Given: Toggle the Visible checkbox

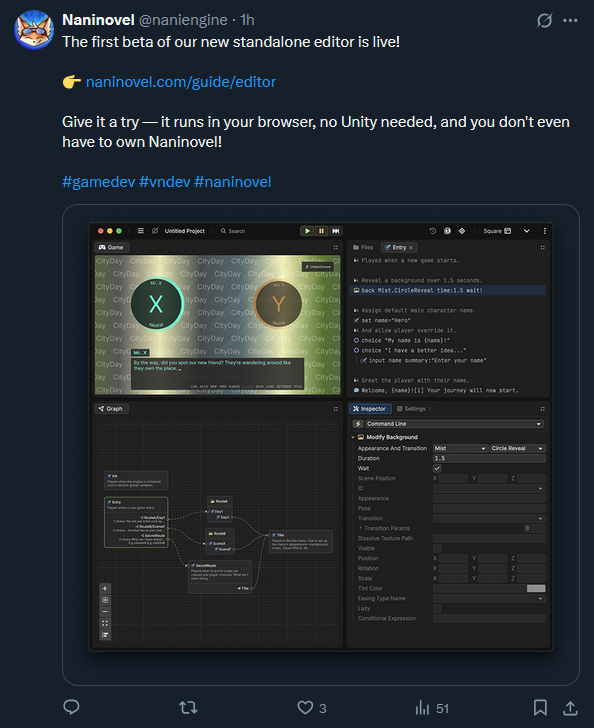Looking at the screenshot, I should (437, 548).
